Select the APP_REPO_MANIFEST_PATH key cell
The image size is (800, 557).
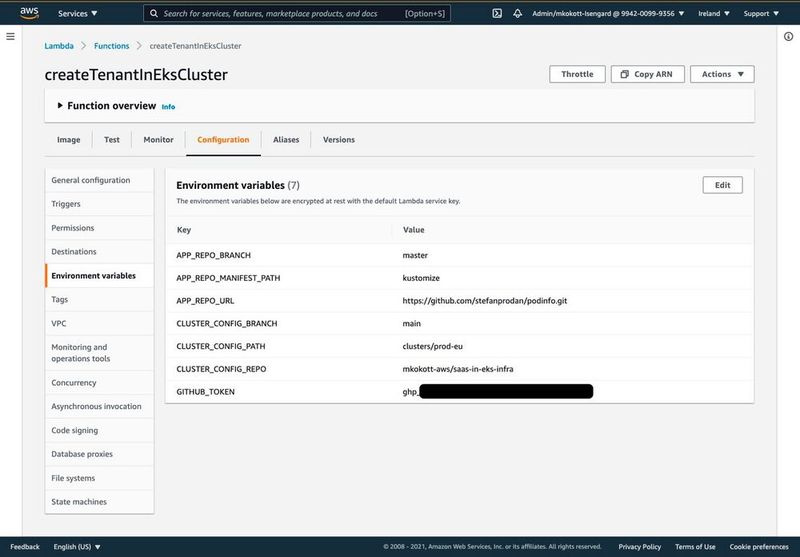[228, 278]
